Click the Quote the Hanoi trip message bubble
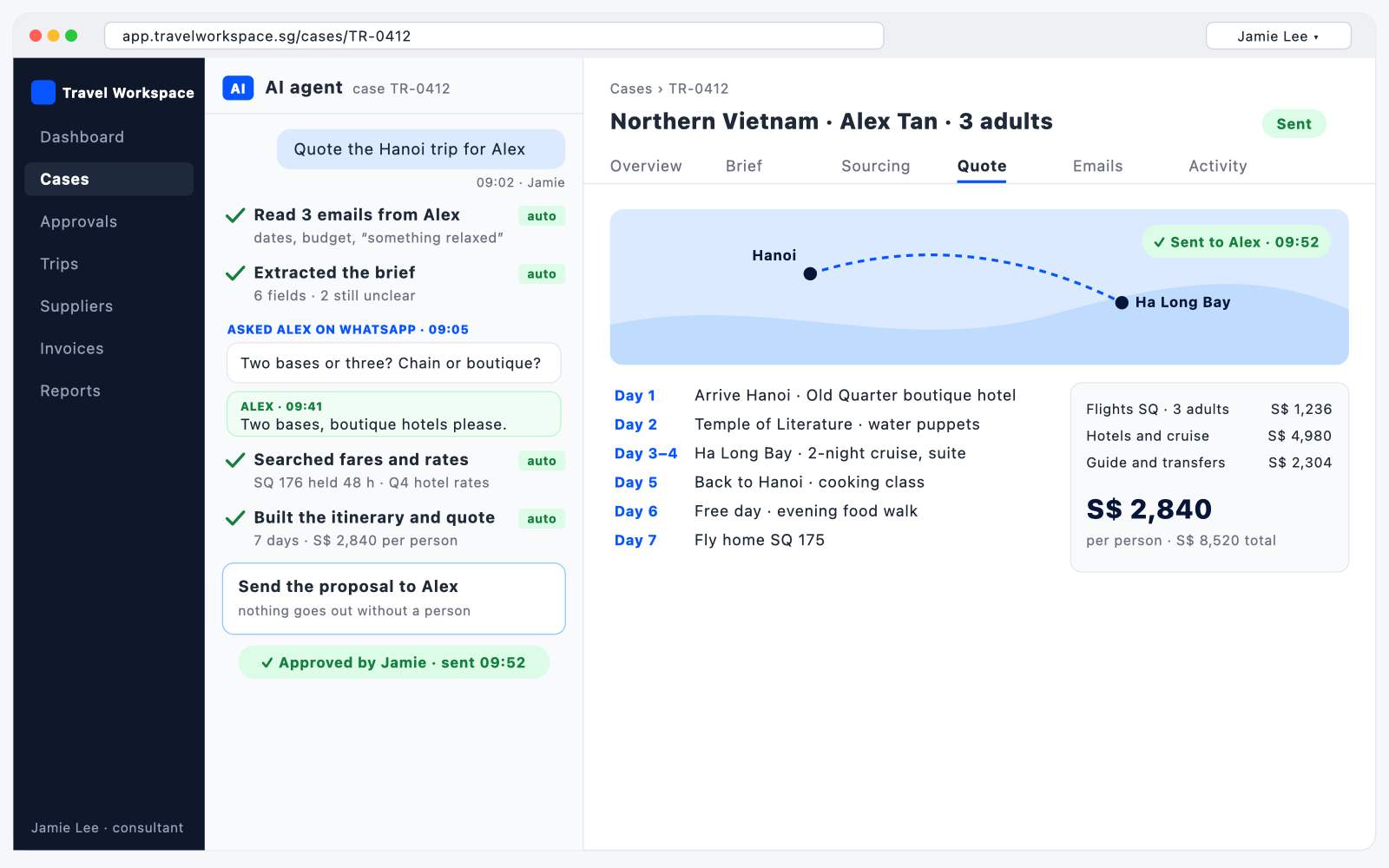Screen dimensions: 1389x868 pyautogui.click(x=421, y=149)
